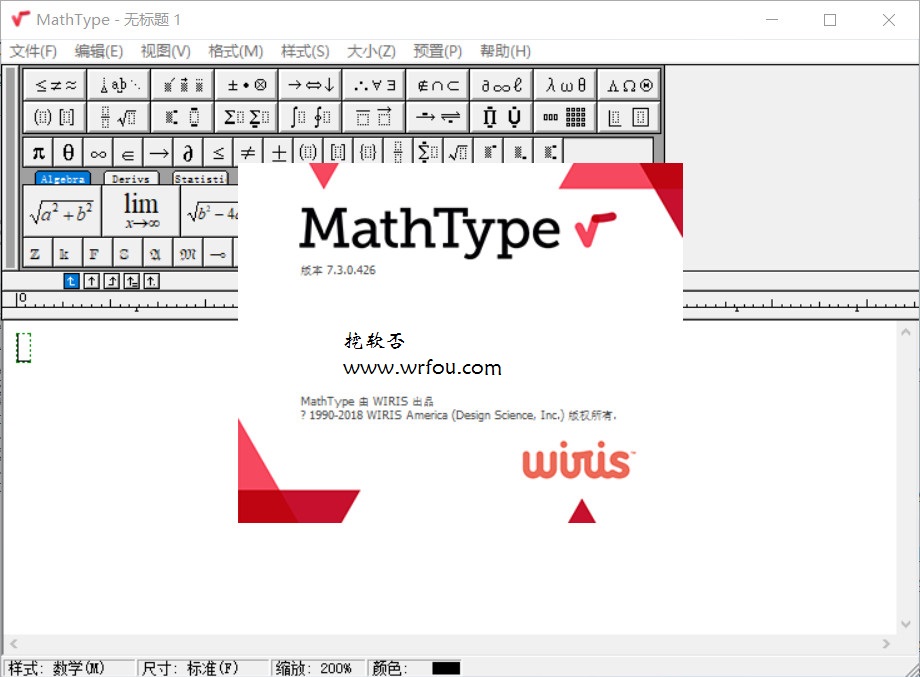Open the miscellaneous symbols palette (∂∞ℓ)
Viewport: 920px width, 677px height.
click(x=502, y=86)
